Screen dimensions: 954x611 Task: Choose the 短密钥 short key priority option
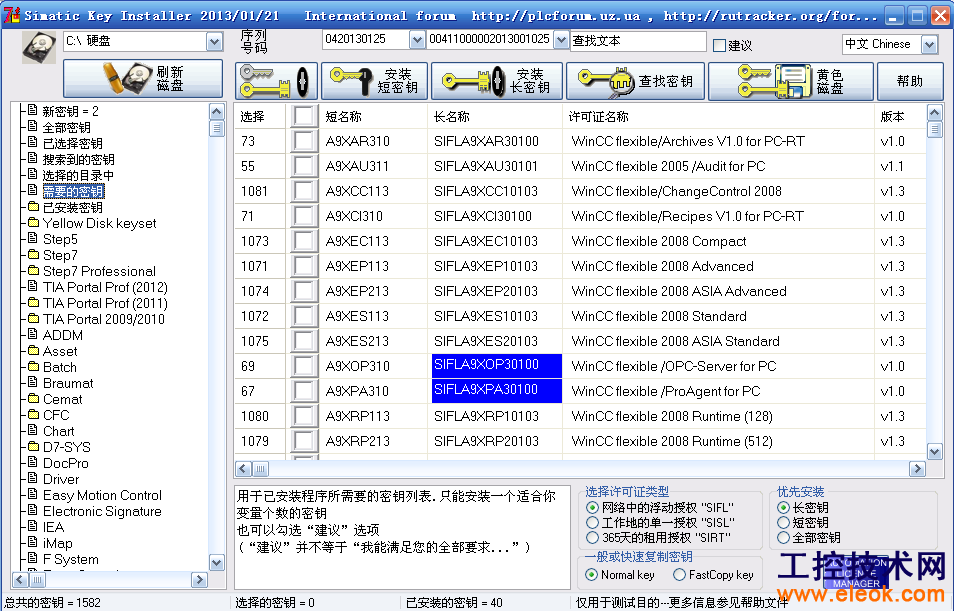784,522
